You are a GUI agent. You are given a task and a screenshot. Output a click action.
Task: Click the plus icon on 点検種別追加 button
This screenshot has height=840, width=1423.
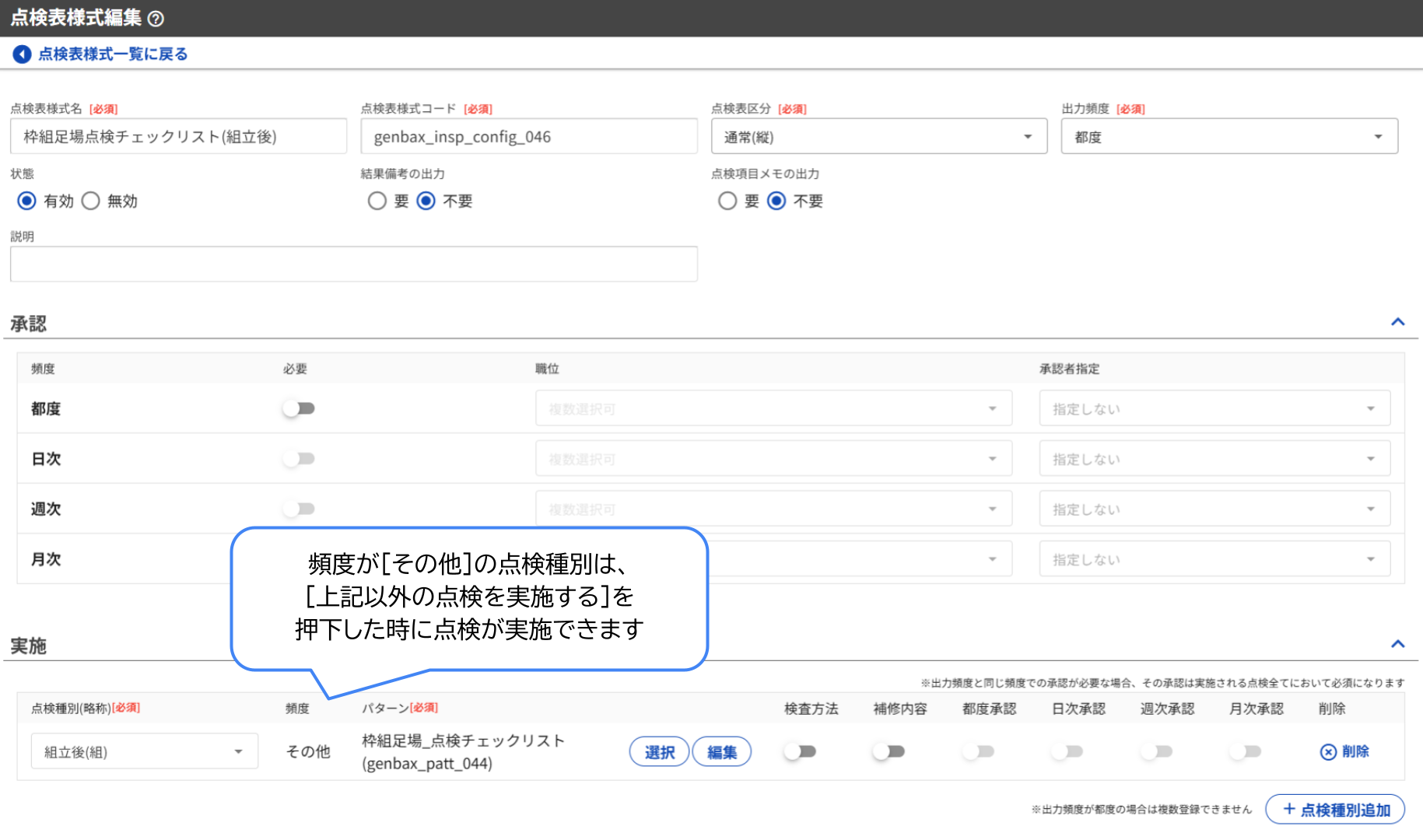point(1289,809)
